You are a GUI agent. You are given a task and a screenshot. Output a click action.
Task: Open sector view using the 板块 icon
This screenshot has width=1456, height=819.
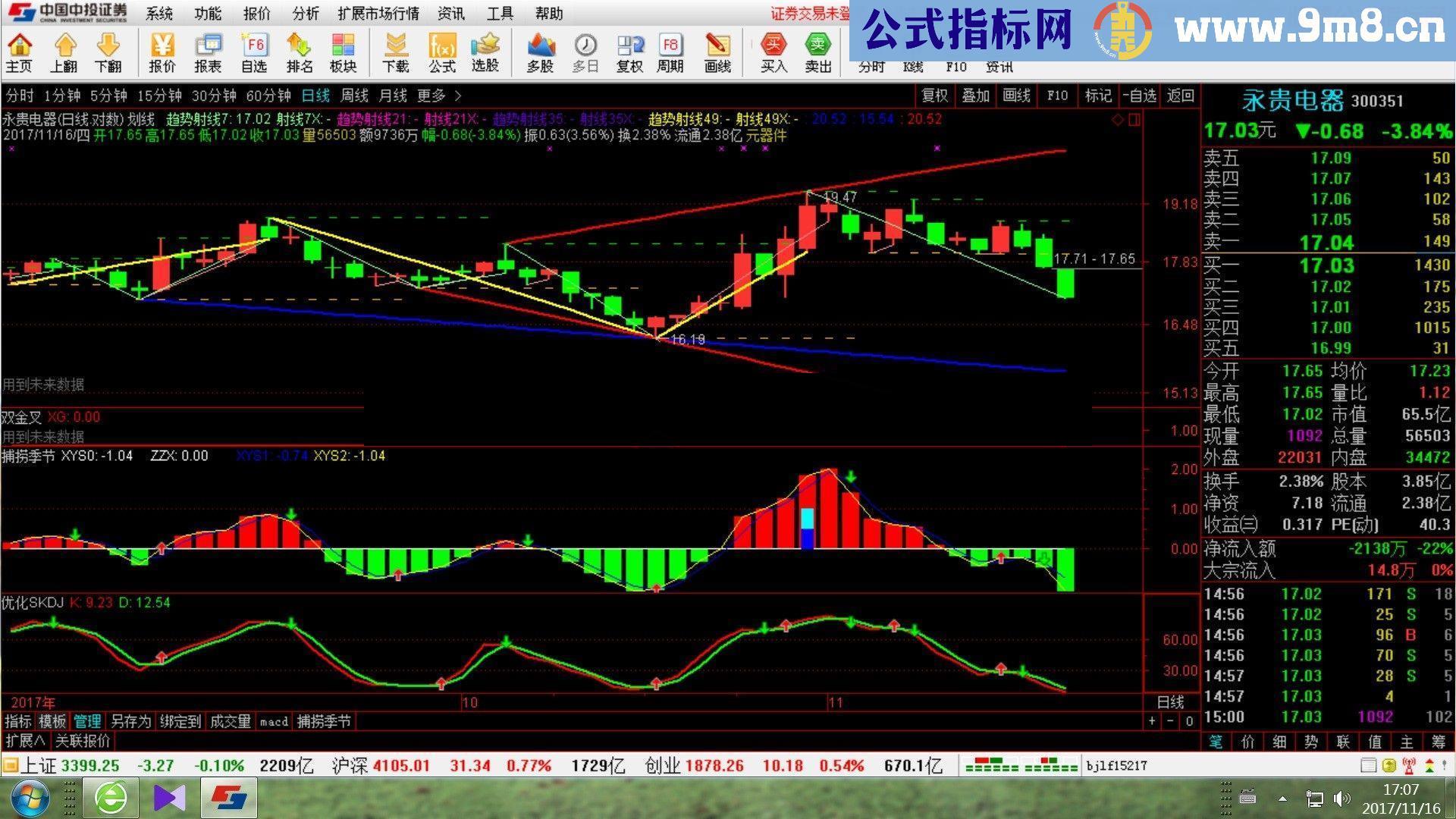[345, 53]
